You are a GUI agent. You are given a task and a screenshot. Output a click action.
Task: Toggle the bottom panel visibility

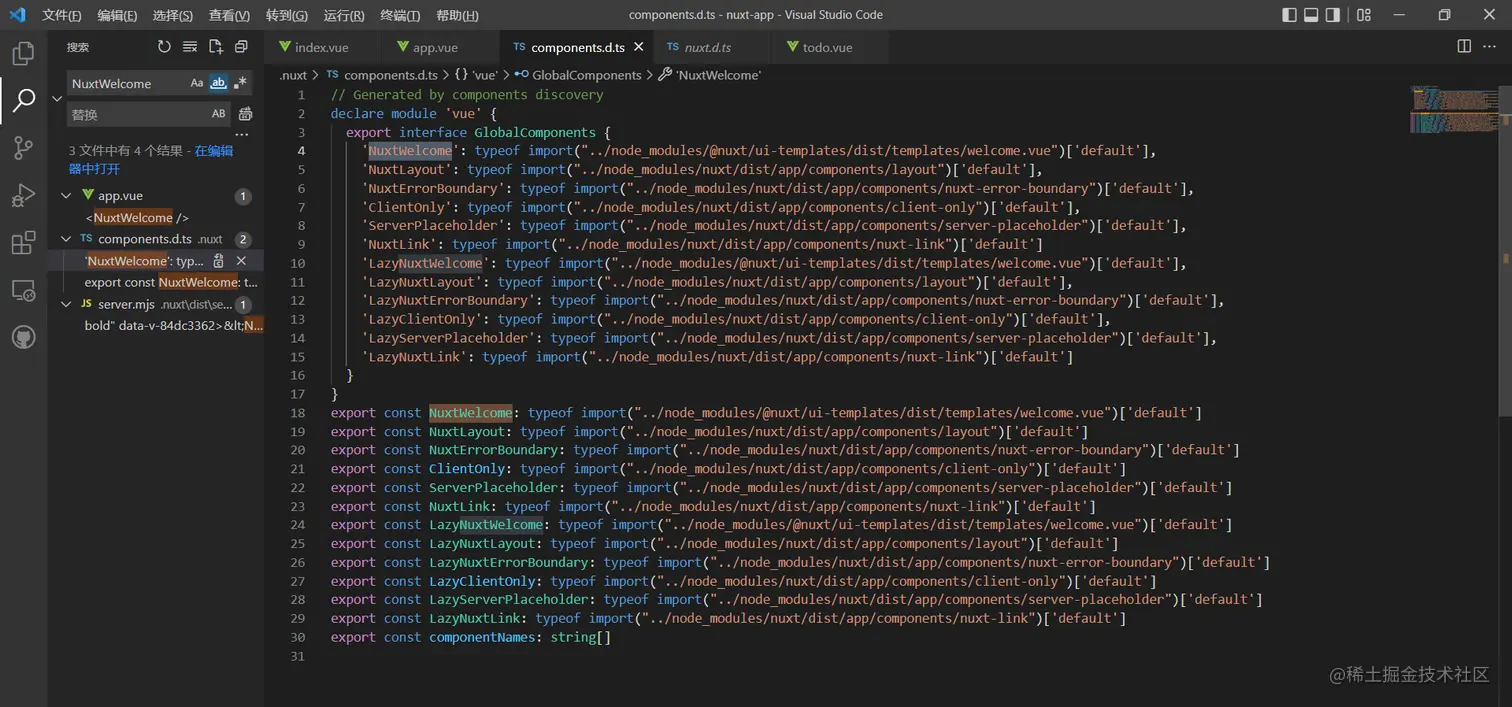point(1311,15)
